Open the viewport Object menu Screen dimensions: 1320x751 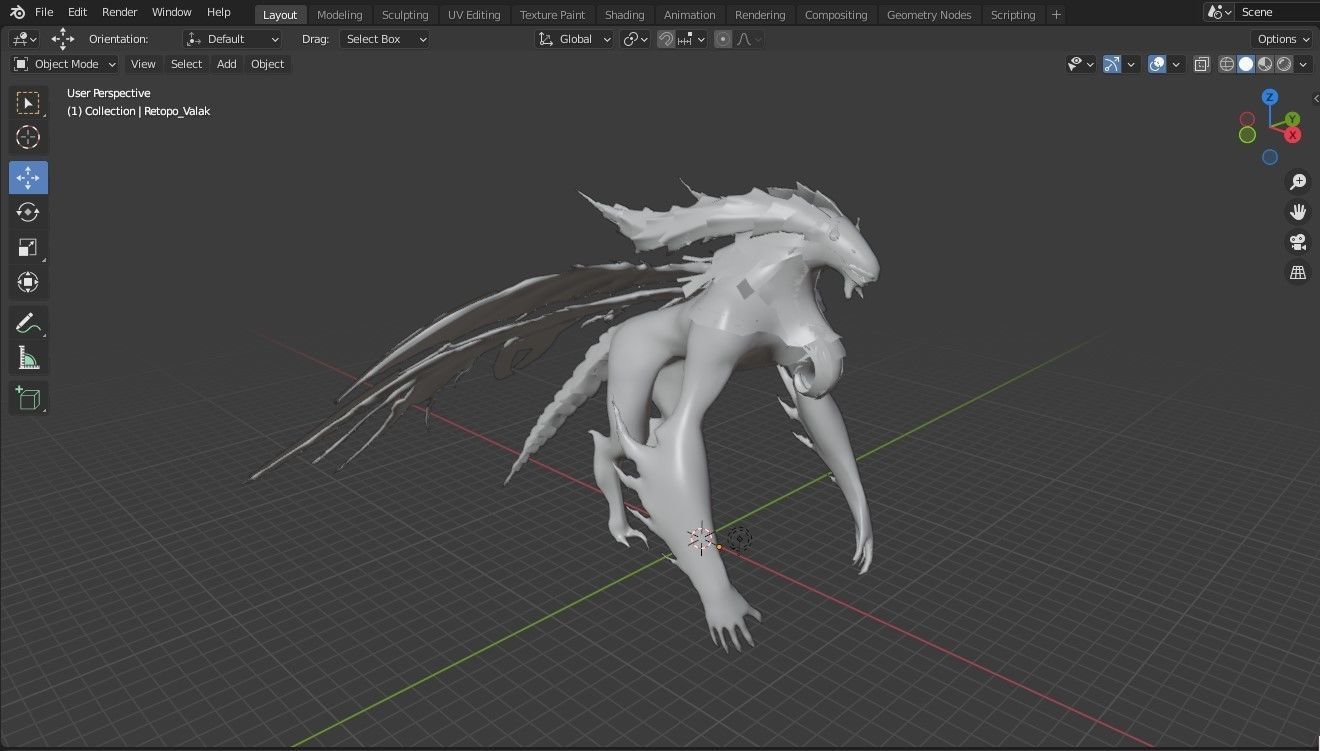click(x=267, y=64)
